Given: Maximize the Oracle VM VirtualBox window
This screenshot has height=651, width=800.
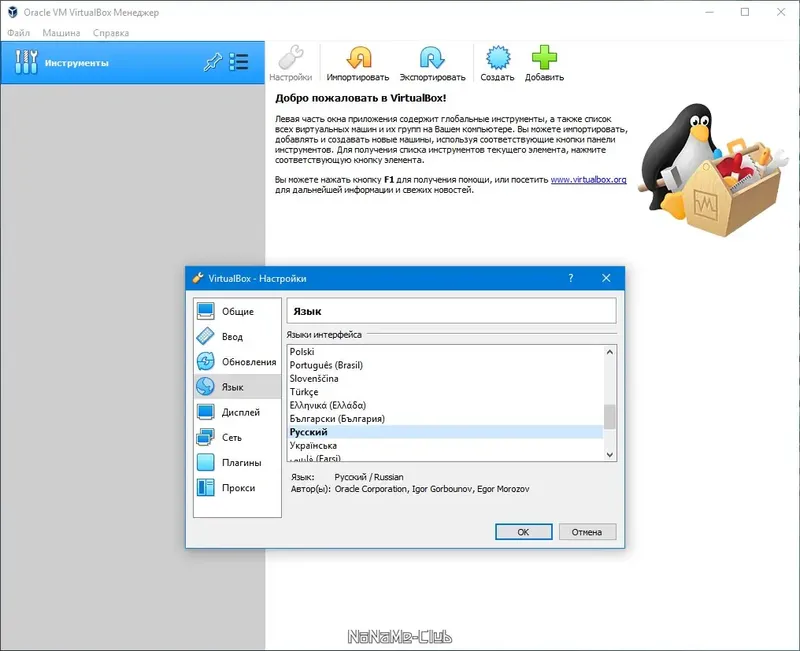Looking at the screenshot, I should click(745, 12).
